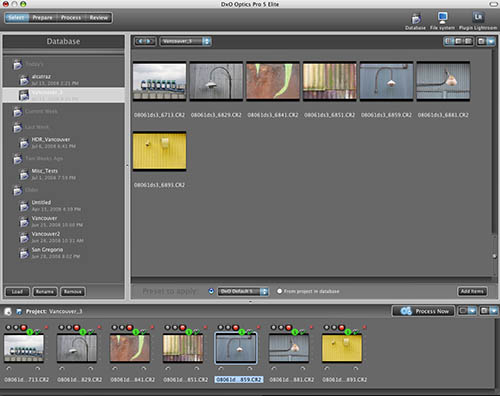Select From project in database radio
Image resolution: width=500 pixels, height=396 pixels.
click(279, 291)
